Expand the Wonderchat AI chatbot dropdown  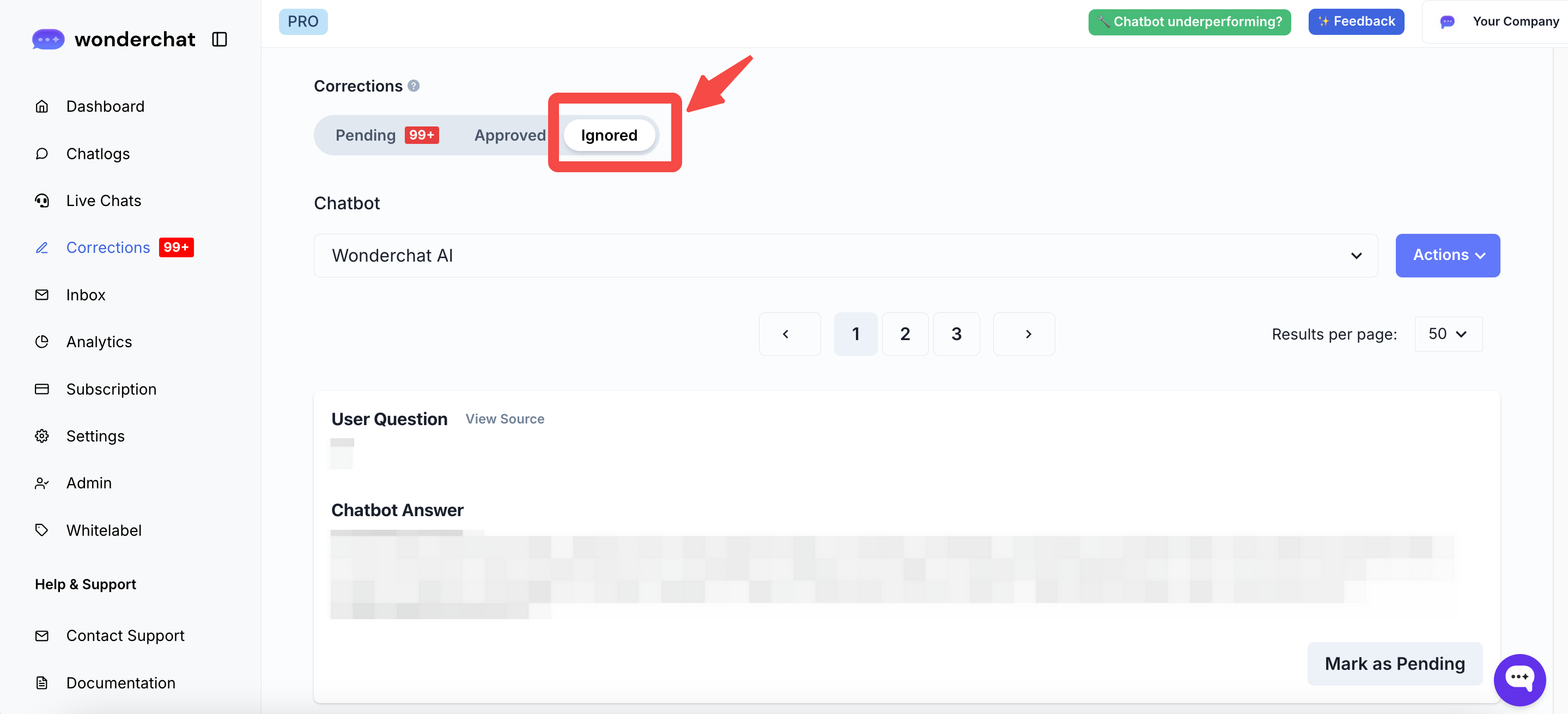845,256
